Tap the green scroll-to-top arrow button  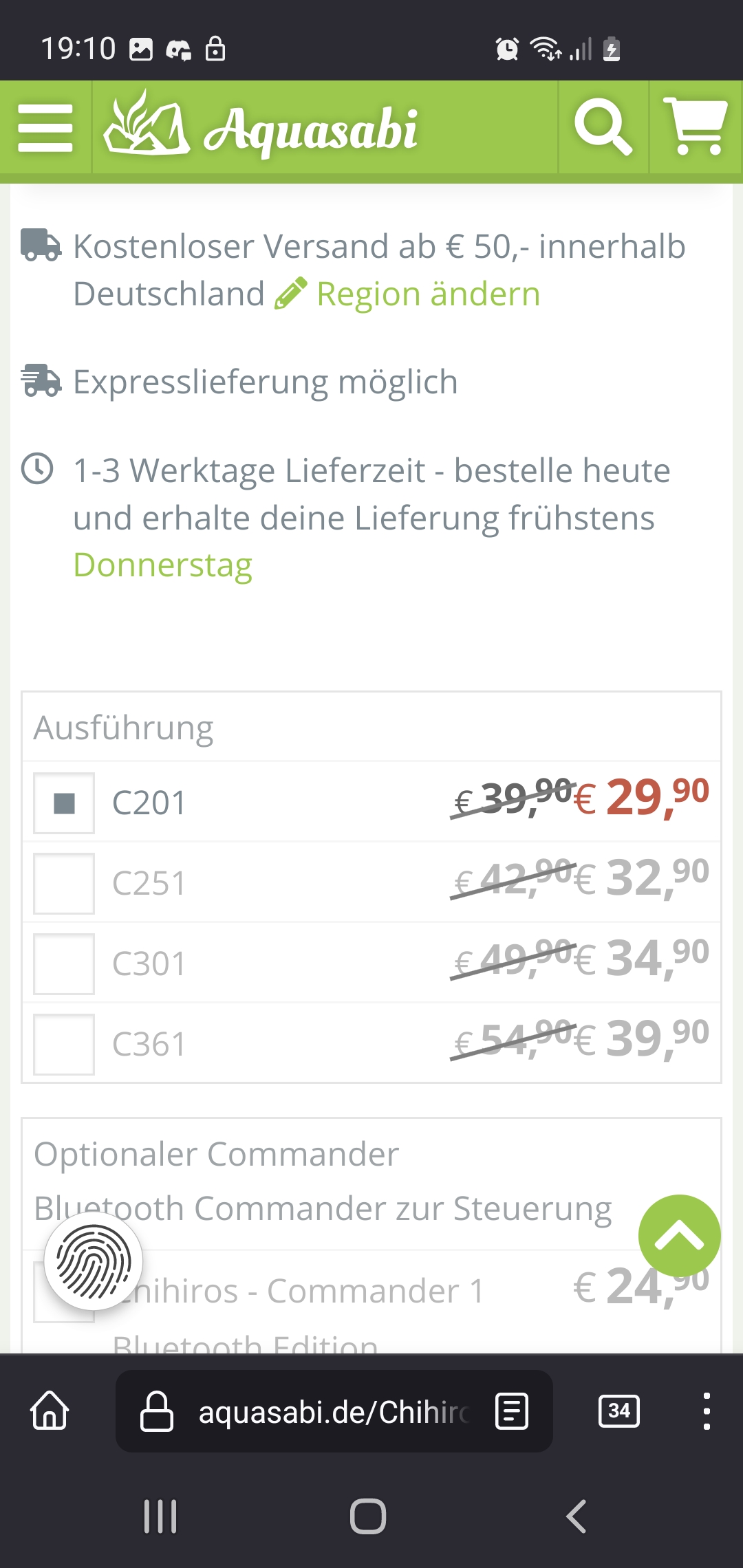pyautogui.click(x=679, y=1236)
